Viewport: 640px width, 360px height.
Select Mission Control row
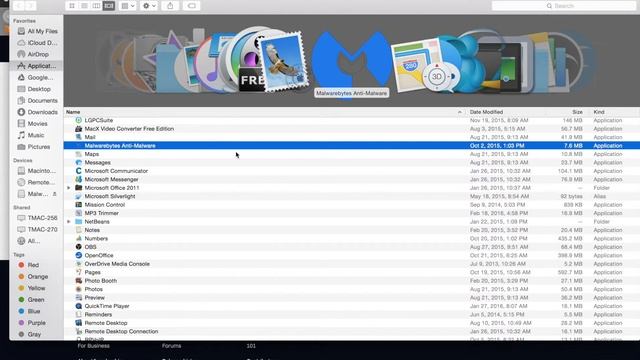tap(351, 204)
